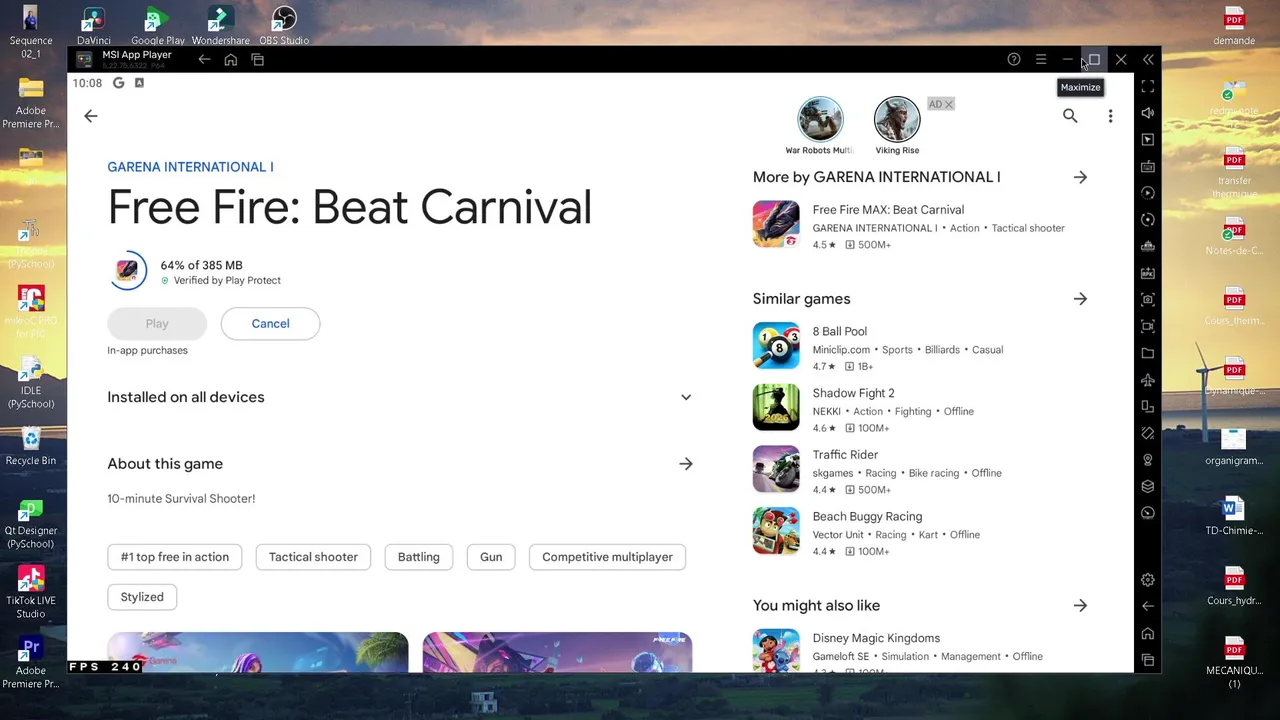The height and width of the screenshot is (720, 1280).
Task: Select the Battling chip
Action: 418,557
